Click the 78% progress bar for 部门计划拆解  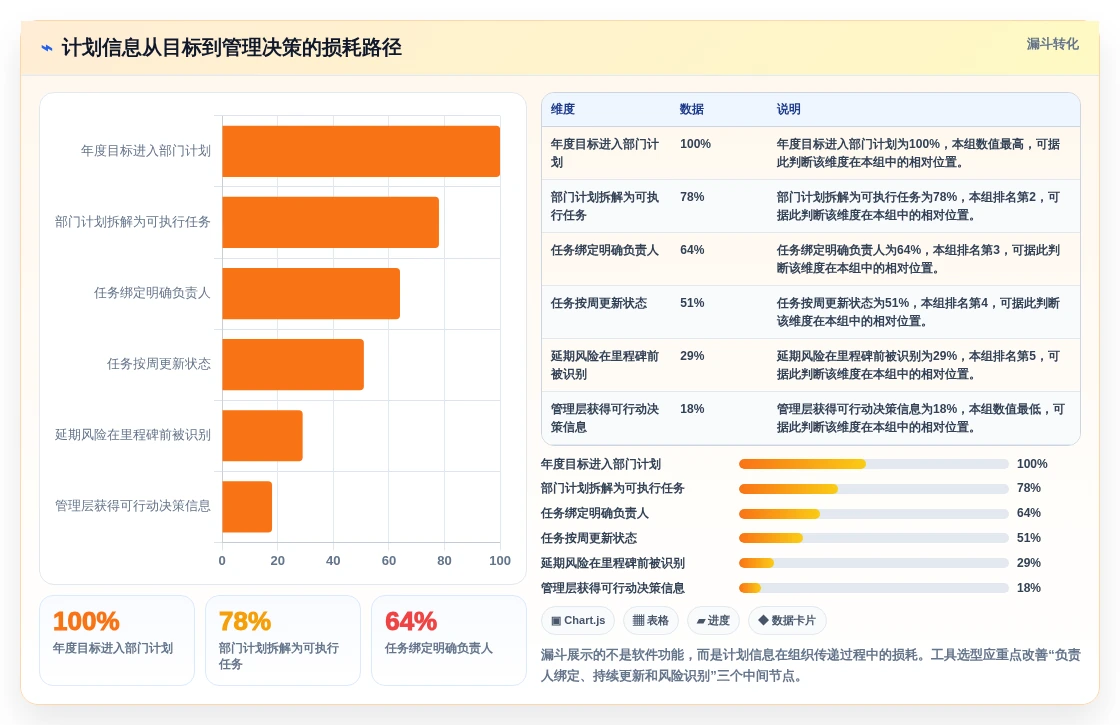pyautogui.click(x=874, y=489)
